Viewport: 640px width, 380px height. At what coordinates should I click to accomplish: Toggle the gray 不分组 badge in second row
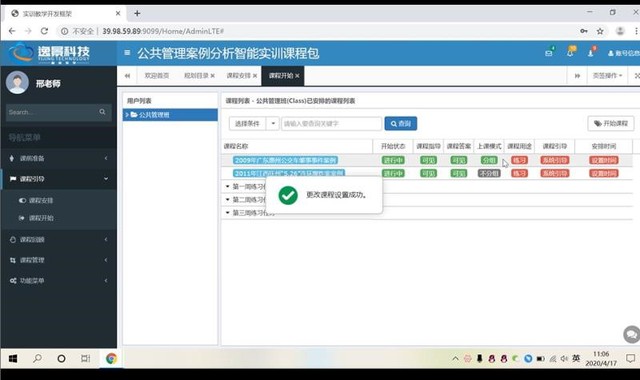click(x=489, y=173)
